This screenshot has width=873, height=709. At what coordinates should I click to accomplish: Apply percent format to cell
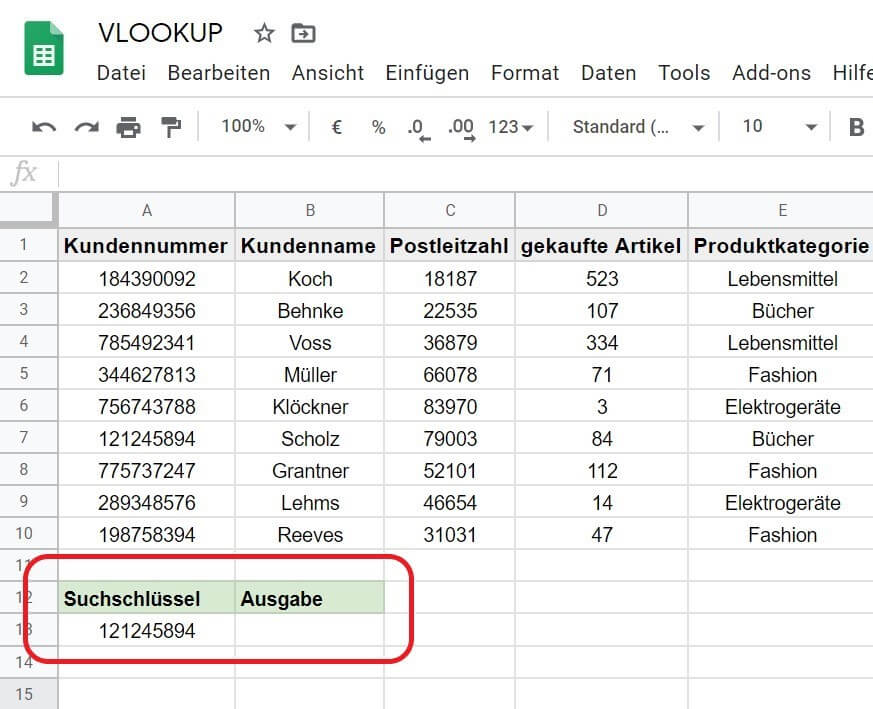[378, 127]
